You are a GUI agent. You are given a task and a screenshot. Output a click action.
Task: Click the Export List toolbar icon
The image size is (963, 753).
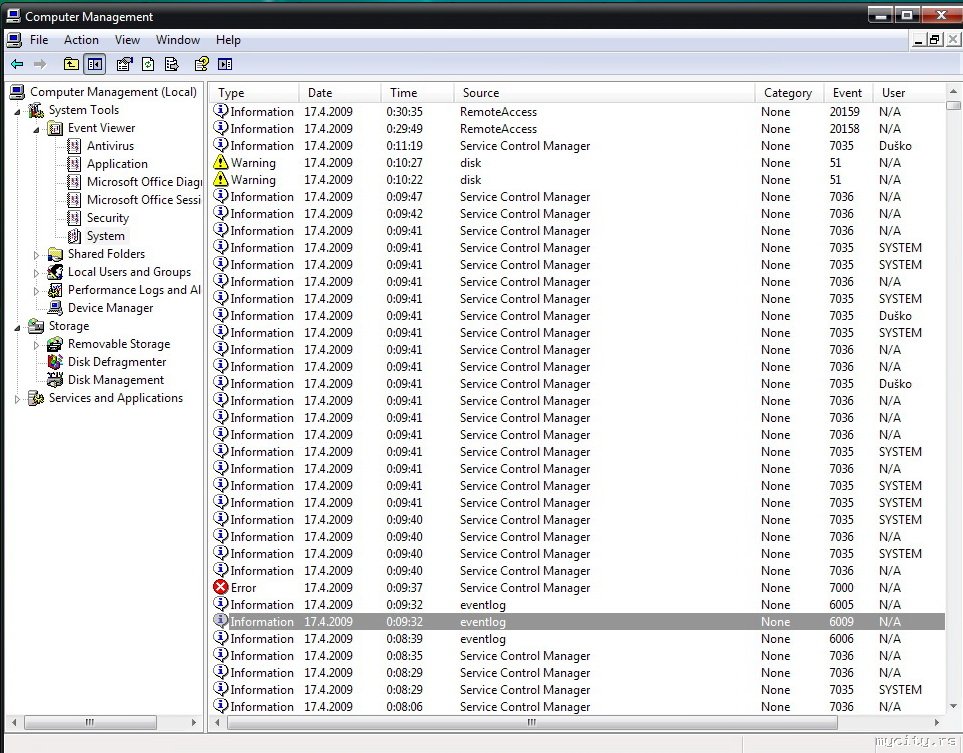171,64
